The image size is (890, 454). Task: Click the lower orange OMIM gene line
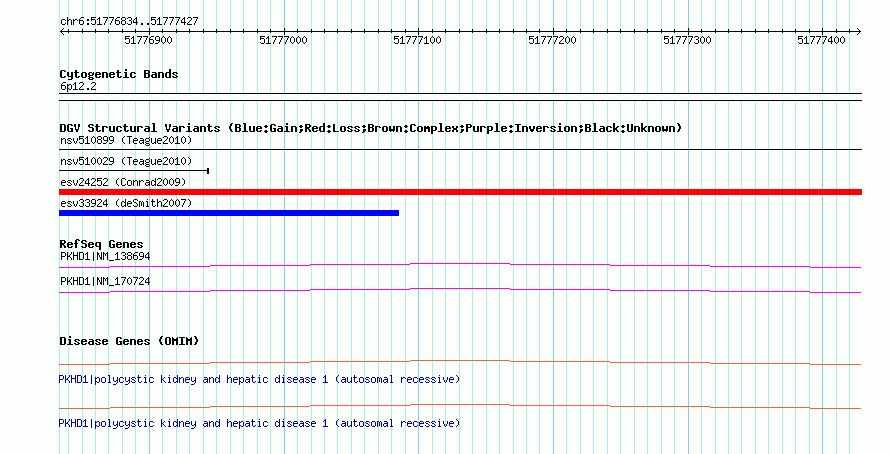460,406
